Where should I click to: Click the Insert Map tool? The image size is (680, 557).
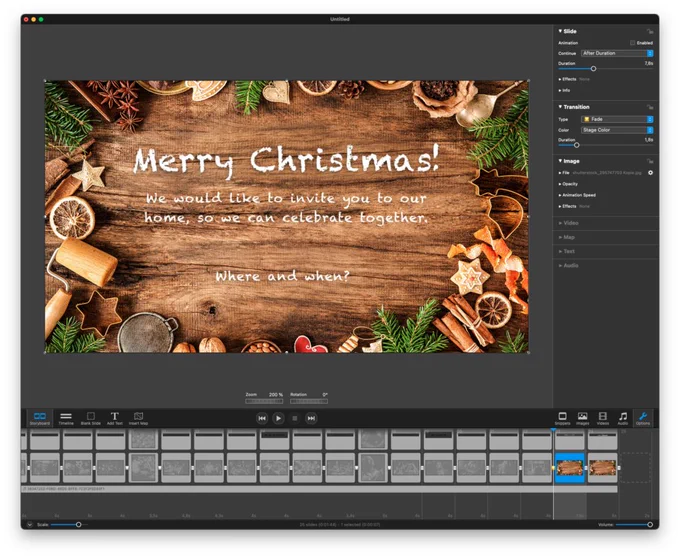[x=138, y=418]
